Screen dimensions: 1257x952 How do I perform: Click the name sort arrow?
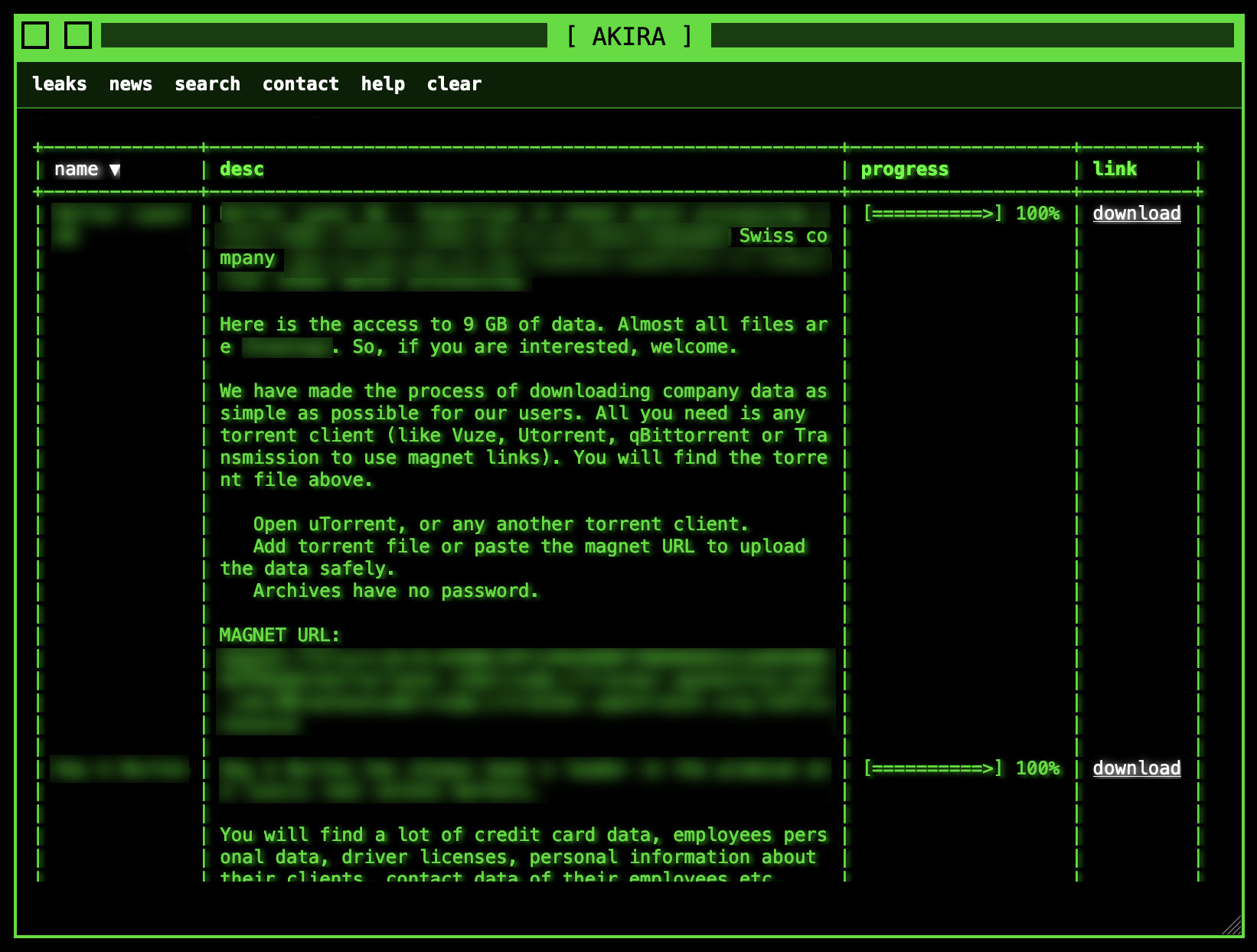click(x=115, y=169)
